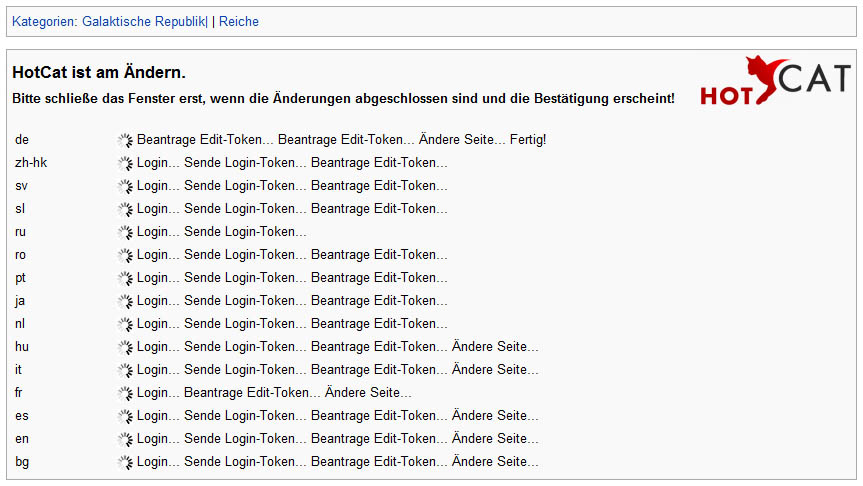Open the Galaktische Republik category link
This screenshot has width=863, height=486.
tap(144, 21)
